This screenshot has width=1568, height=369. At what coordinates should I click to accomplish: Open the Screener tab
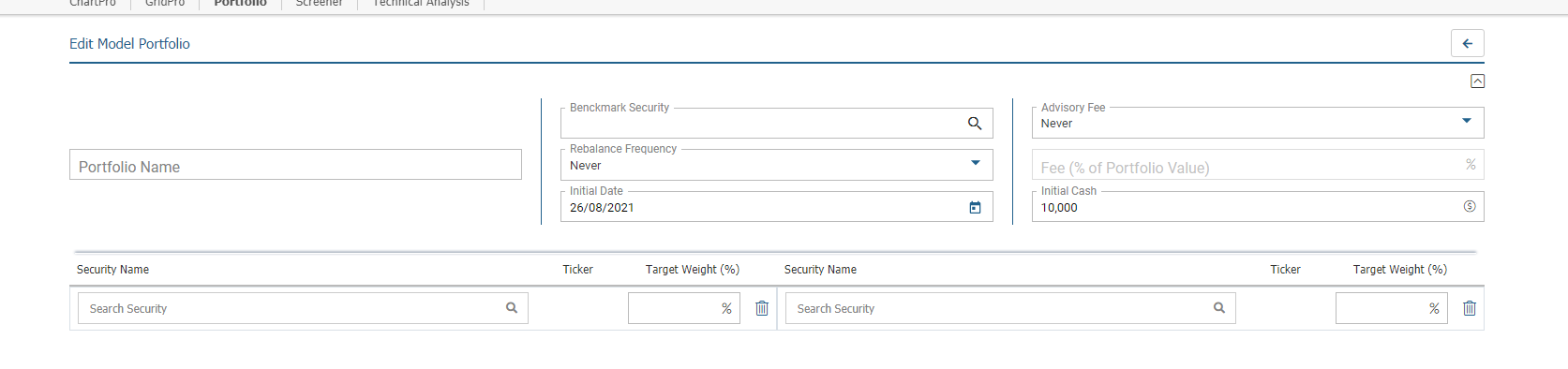(x=320, y=4)
